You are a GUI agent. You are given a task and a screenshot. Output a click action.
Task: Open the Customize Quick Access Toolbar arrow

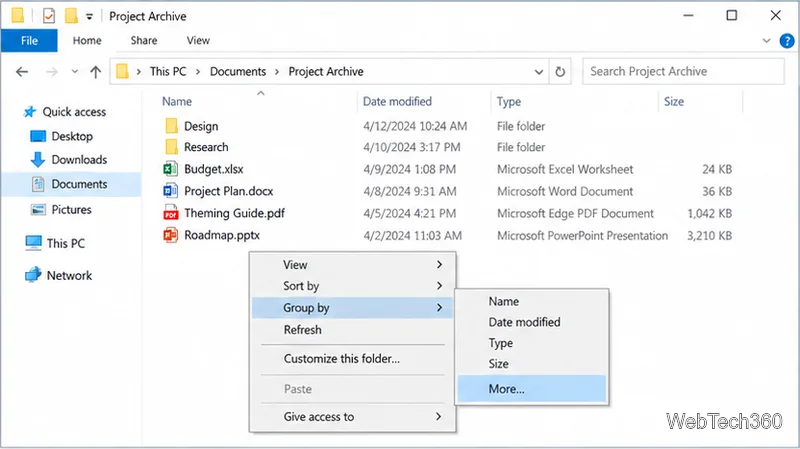click(89, 16)
